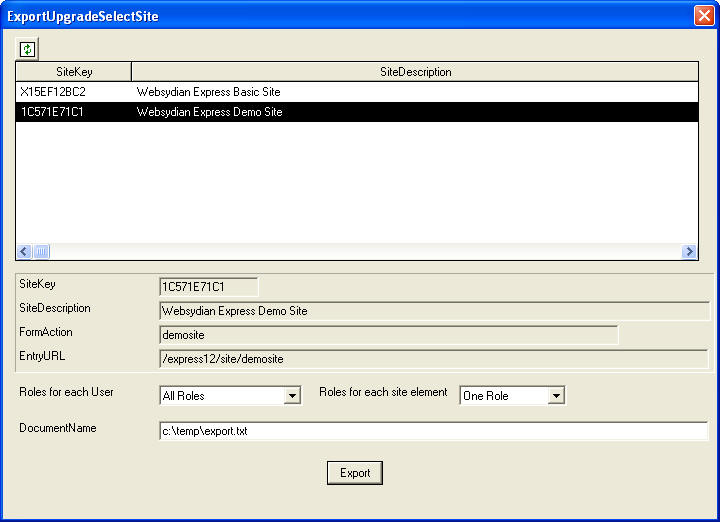Sort by the SiteKey column header
The height and width of the screenshot is (522, 720).
click(x=74, y=72)
